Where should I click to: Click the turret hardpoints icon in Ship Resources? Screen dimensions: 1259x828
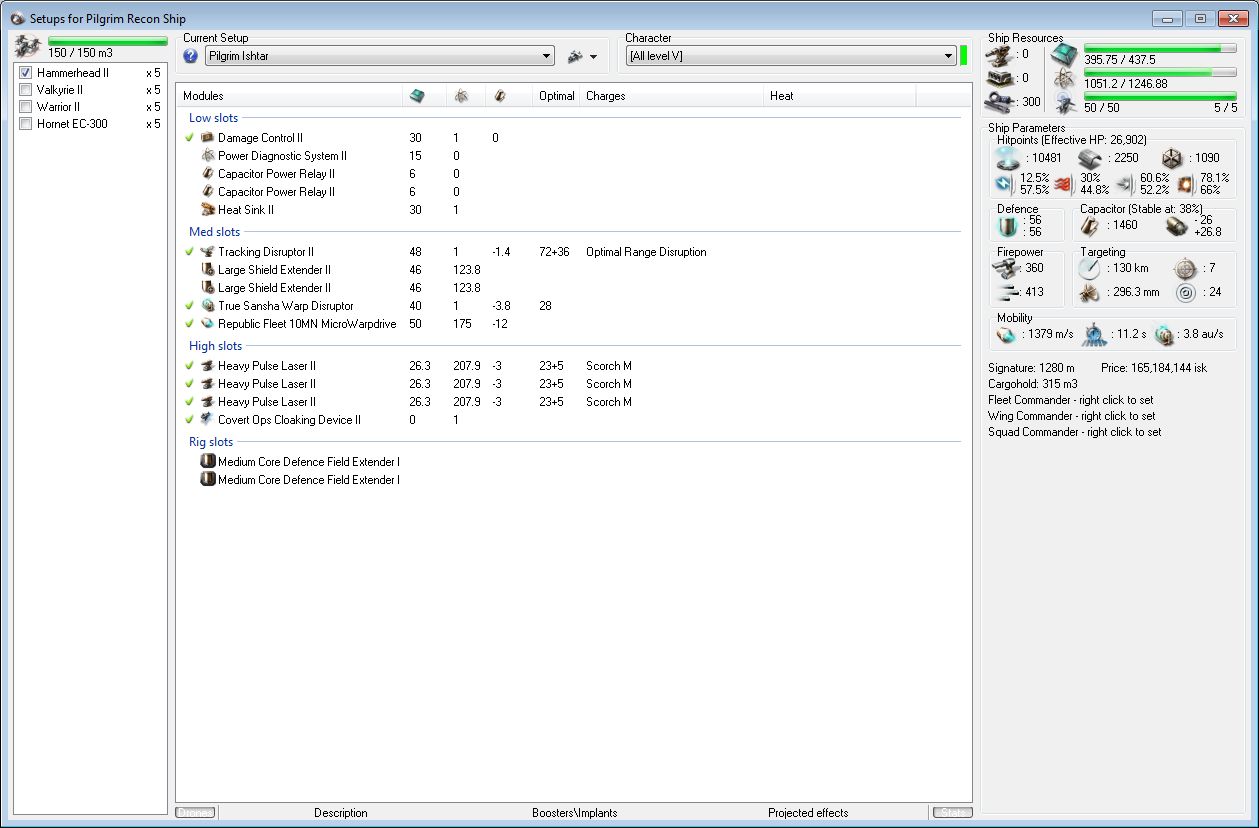pos(999,54)
